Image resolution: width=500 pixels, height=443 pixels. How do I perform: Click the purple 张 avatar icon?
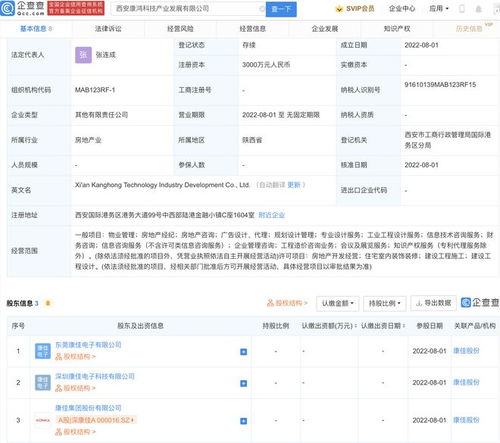coord(83,55)
